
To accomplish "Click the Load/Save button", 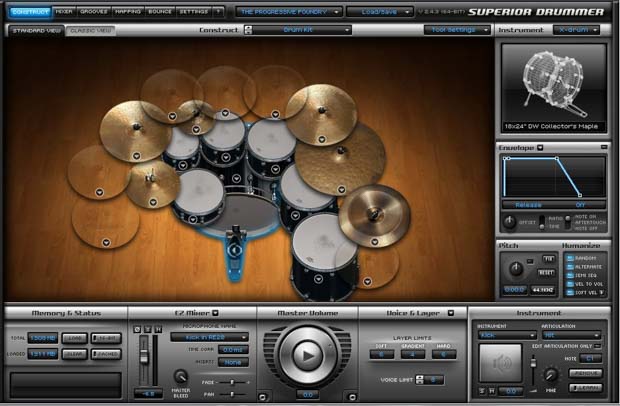I will pyautogui.click(x=378, y=12).
